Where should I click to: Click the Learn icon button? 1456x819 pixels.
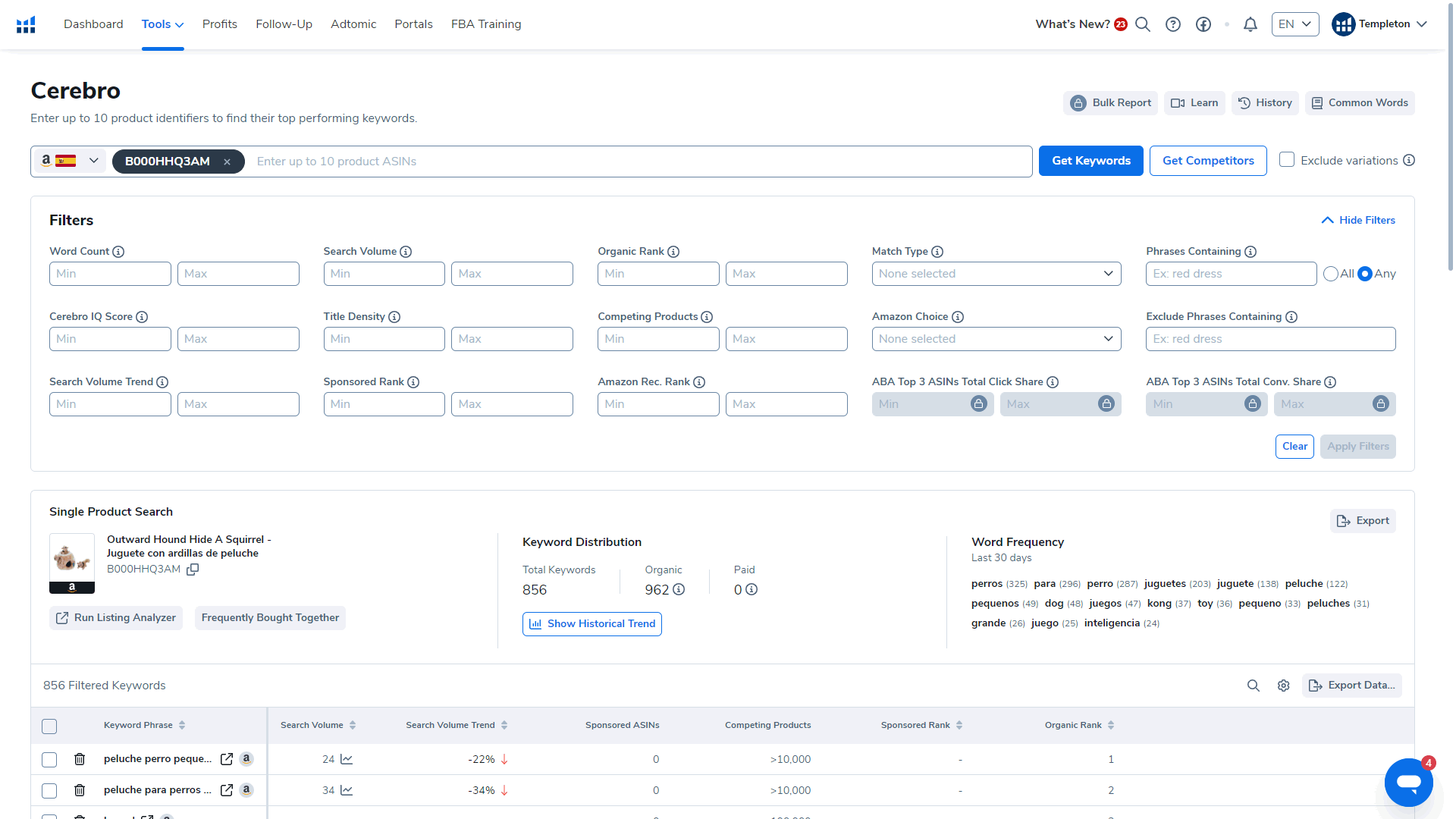point(1194,102)
